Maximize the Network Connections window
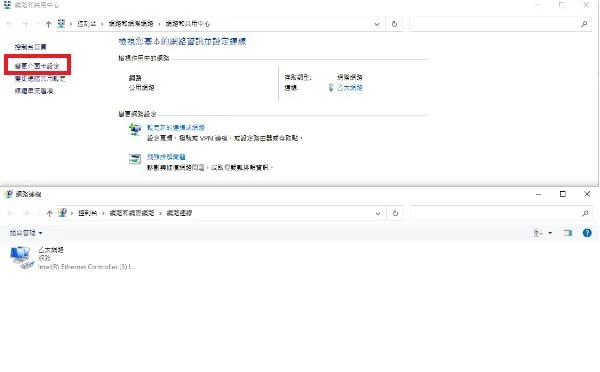Screen dimensions: 600x372 pyautogui.click(x=562, y=194)
